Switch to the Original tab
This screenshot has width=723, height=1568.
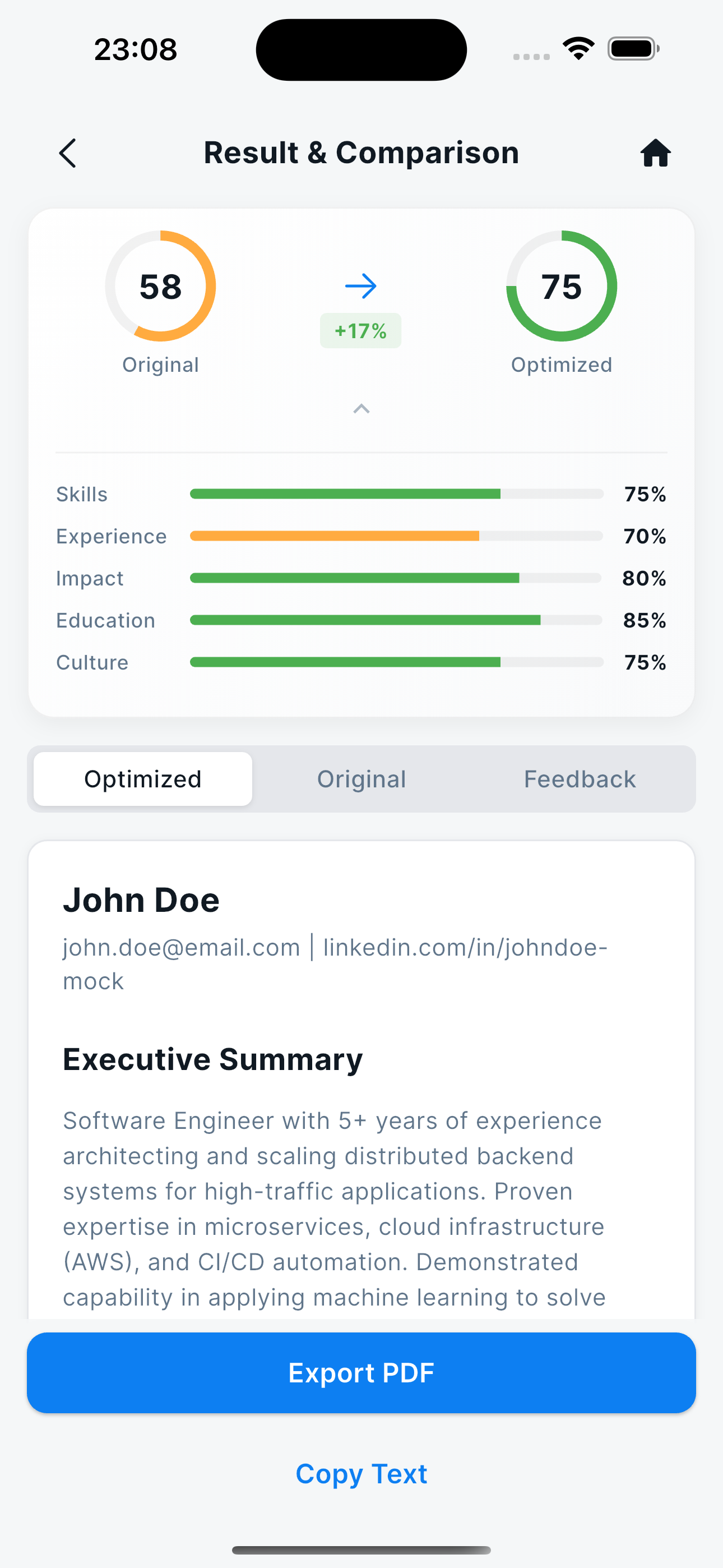(361, 778)
